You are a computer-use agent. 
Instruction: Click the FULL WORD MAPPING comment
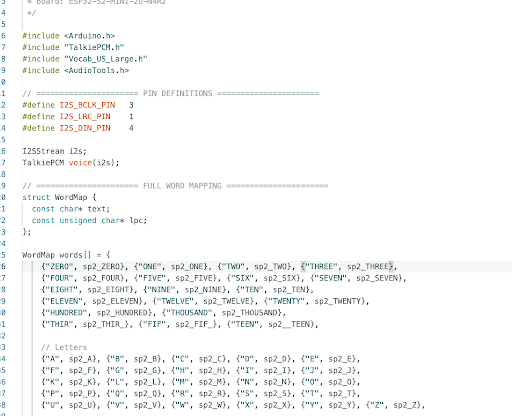click(x=175, y=186)
